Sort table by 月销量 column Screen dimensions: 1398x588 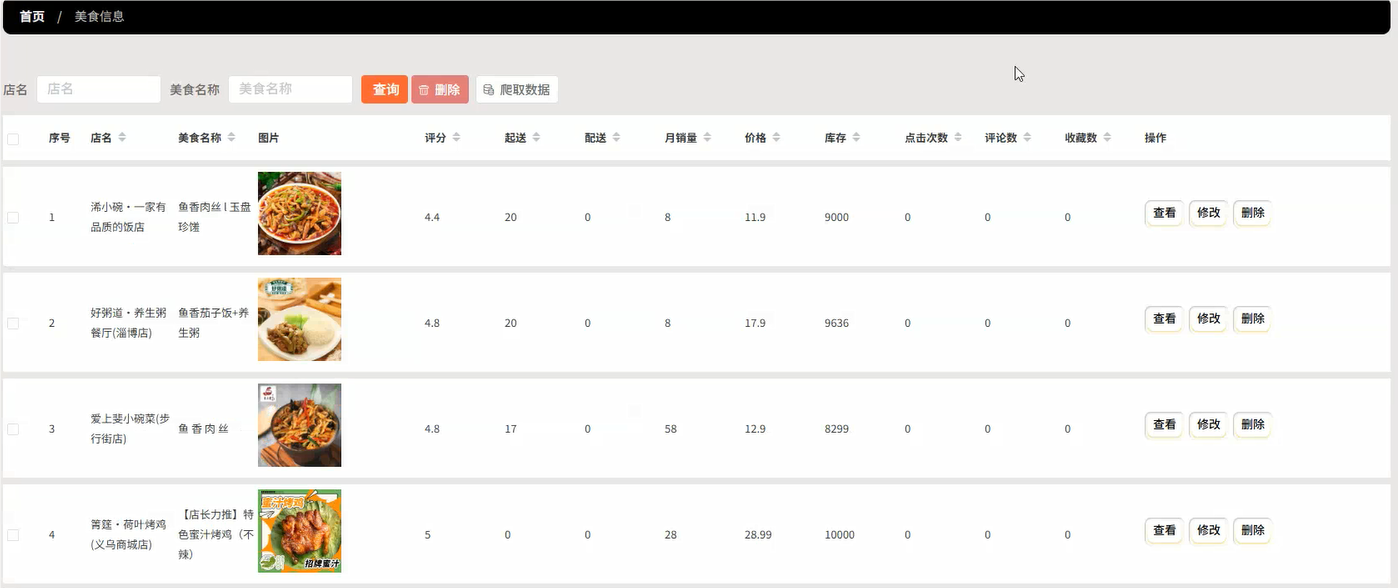(x=708, y=138)
